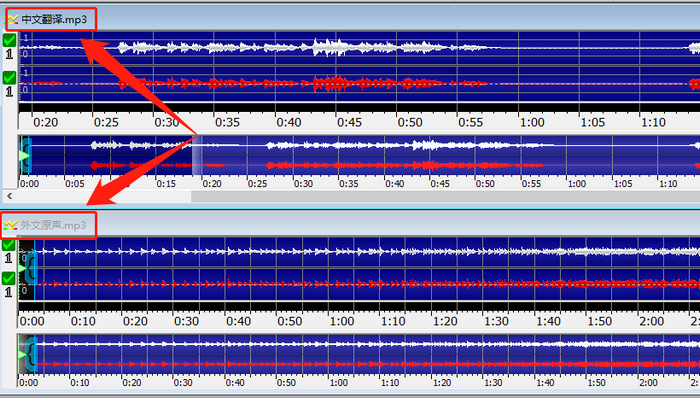The width and height of the screenshot is (700, 398).
Task: Click the 1:00 mark on 外文原声.mp3 main ruler
Action: click(342, 321)
